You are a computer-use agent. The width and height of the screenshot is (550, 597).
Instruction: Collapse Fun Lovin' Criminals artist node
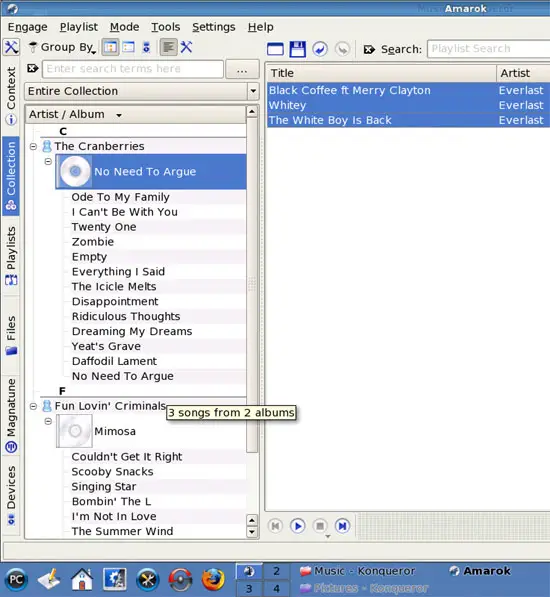[x=33, y=406]
